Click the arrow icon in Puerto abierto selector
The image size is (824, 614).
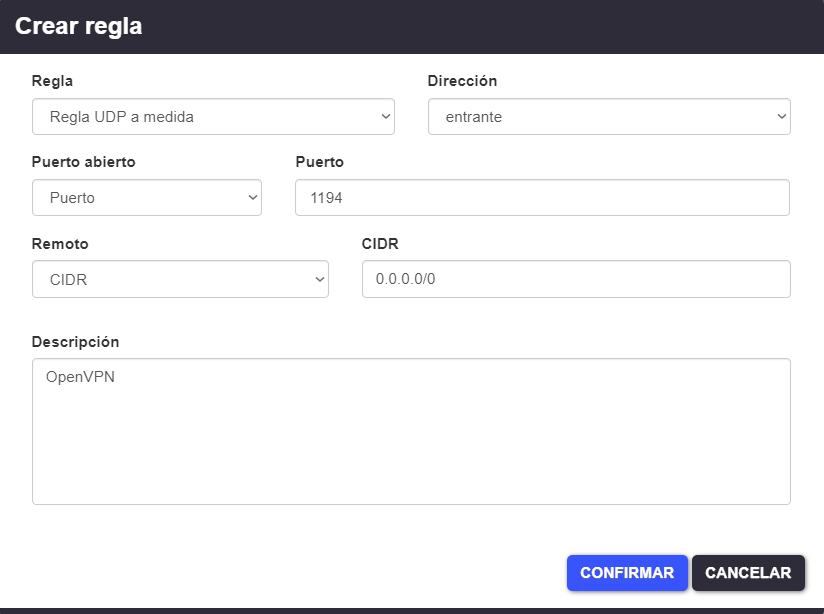(253, 198)
